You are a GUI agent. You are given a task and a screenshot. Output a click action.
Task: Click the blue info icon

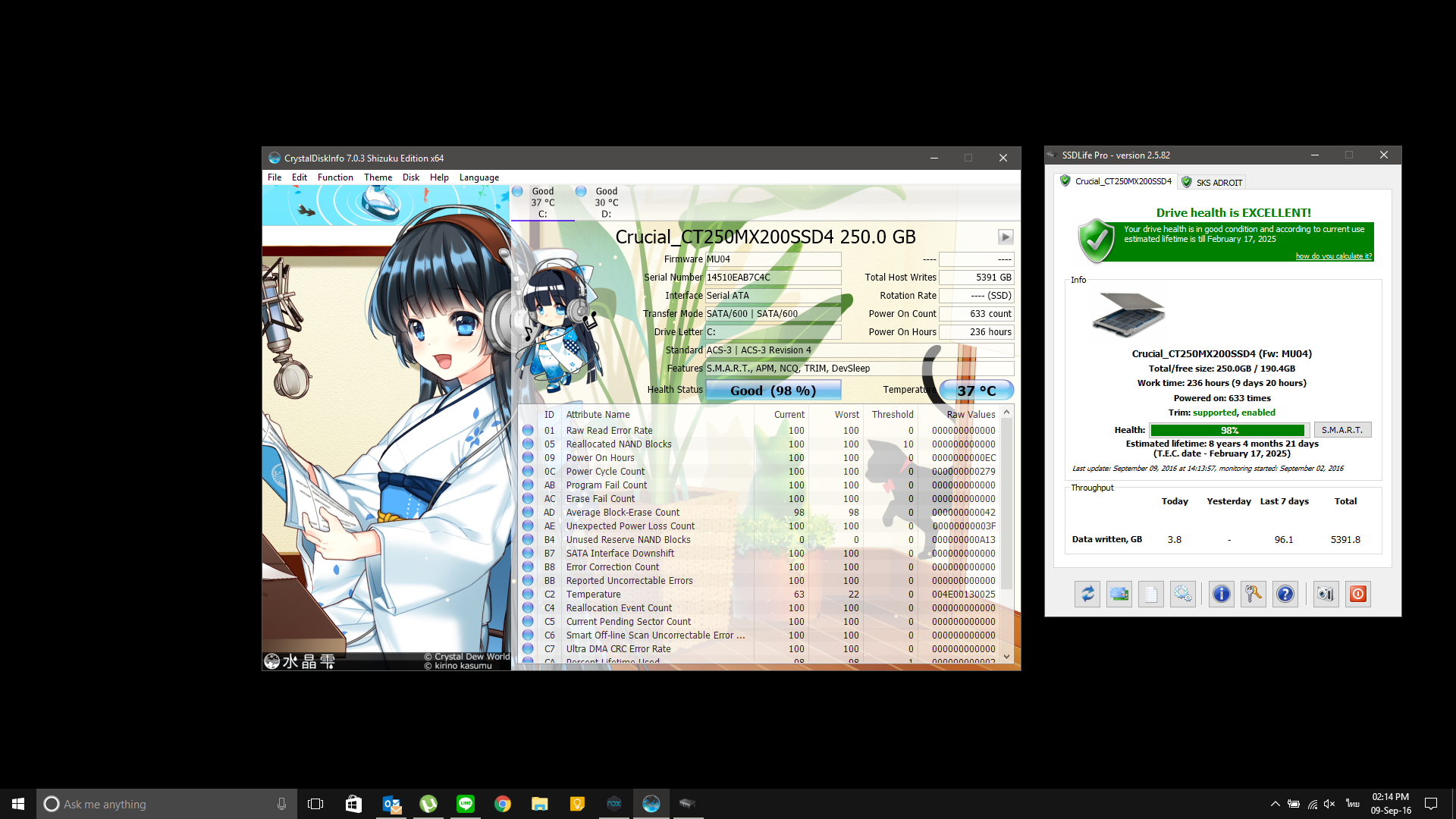click(x=1221, y=594)
